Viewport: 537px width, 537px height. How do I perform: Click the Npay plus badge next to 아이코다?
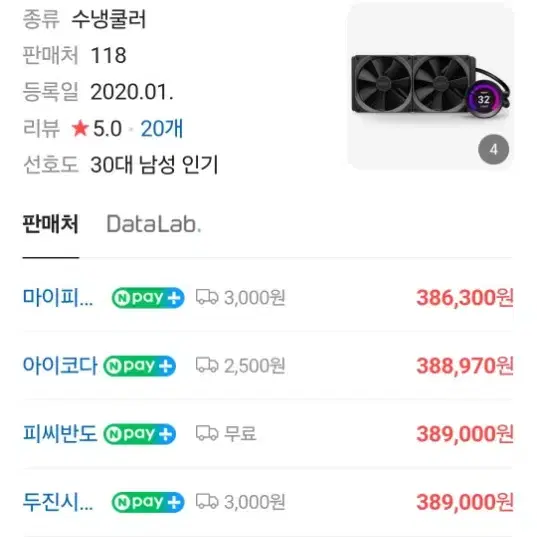[140, 366]
